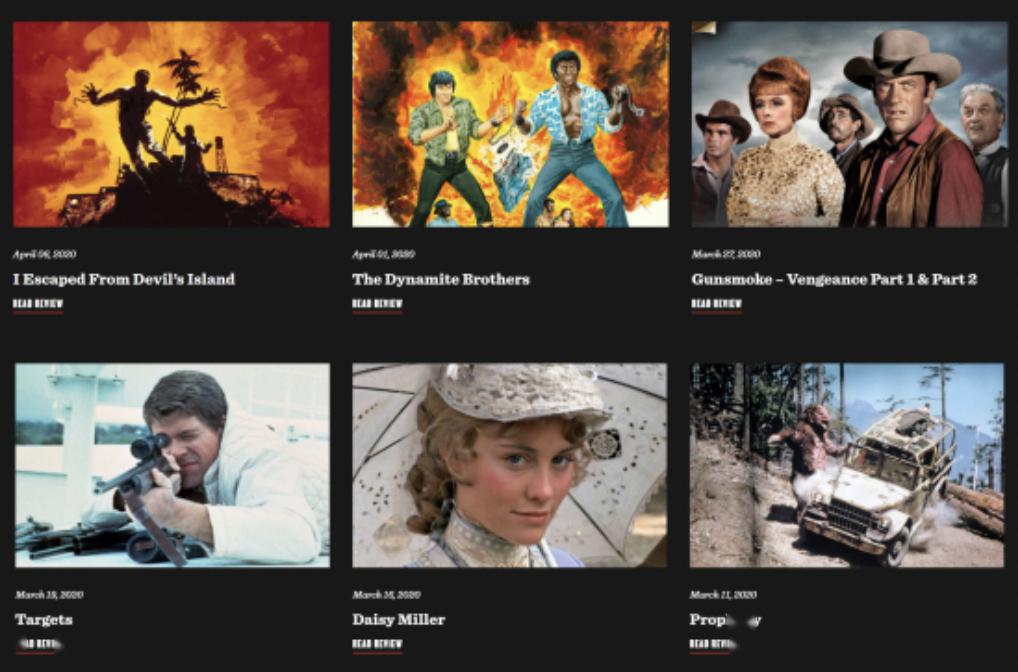The height and width of the screenshot is (672, 1018).
Task: Open the Gunsmoke cast photo thumbnail
Action: 850,124
